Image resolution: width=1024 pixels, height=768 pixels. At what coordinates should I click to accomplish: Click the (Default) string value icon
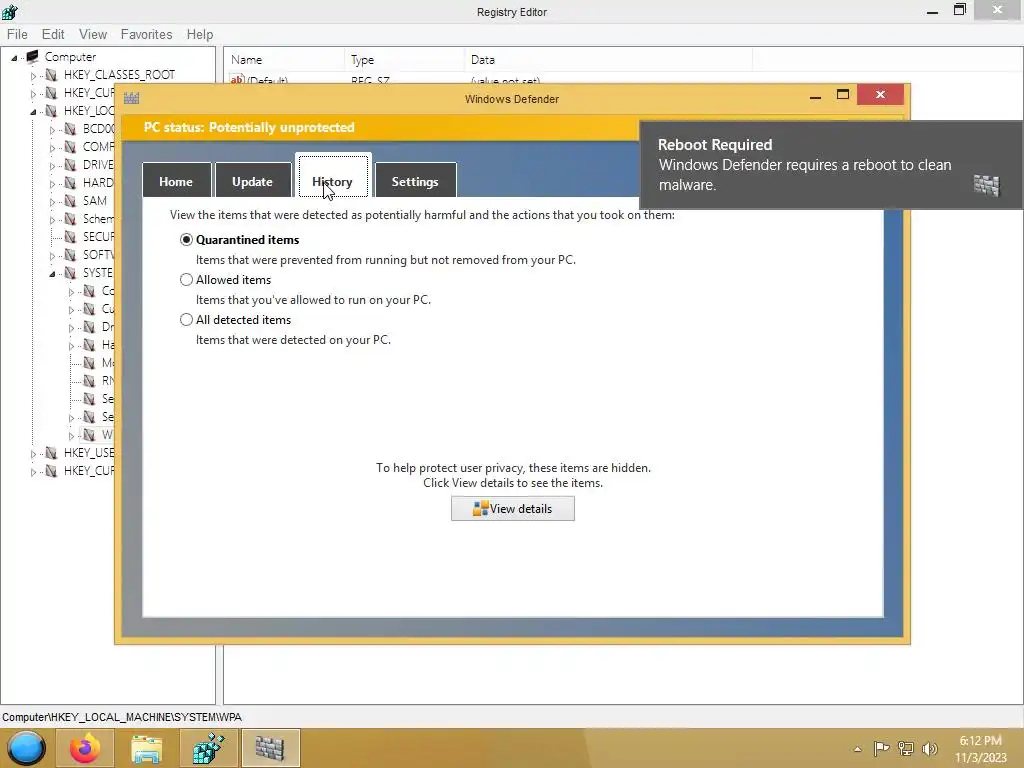pos(236,80)
